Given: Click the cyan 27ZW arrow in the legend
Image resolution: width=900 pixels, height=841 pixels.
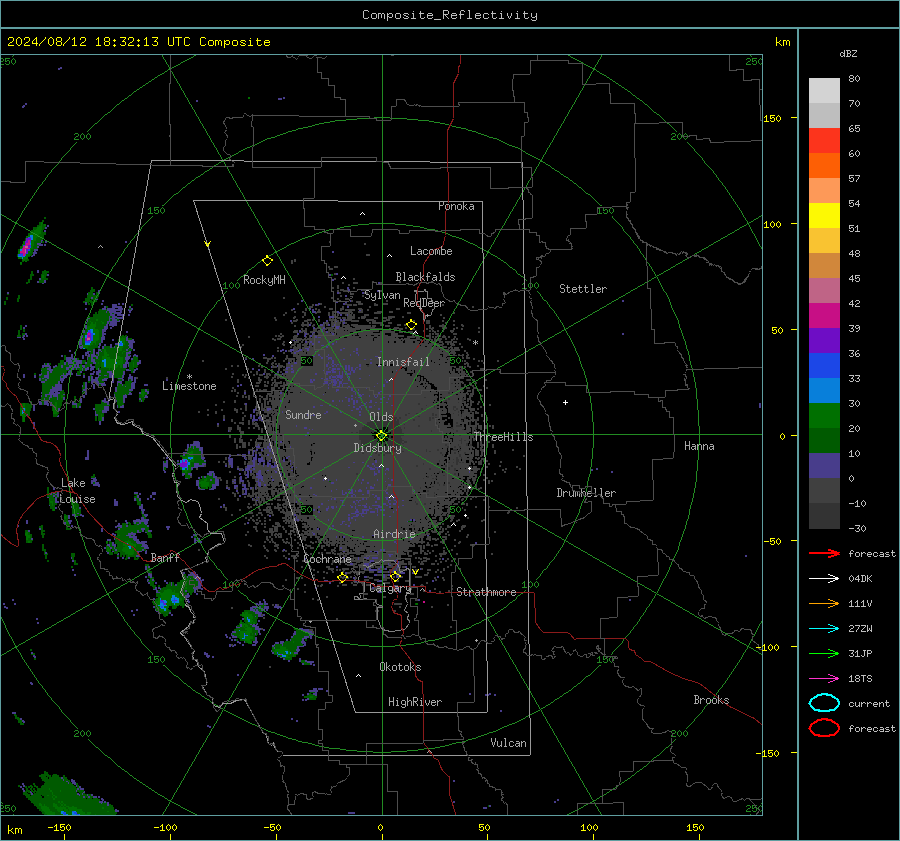Looking at the screenshot, I should [824, 629].
